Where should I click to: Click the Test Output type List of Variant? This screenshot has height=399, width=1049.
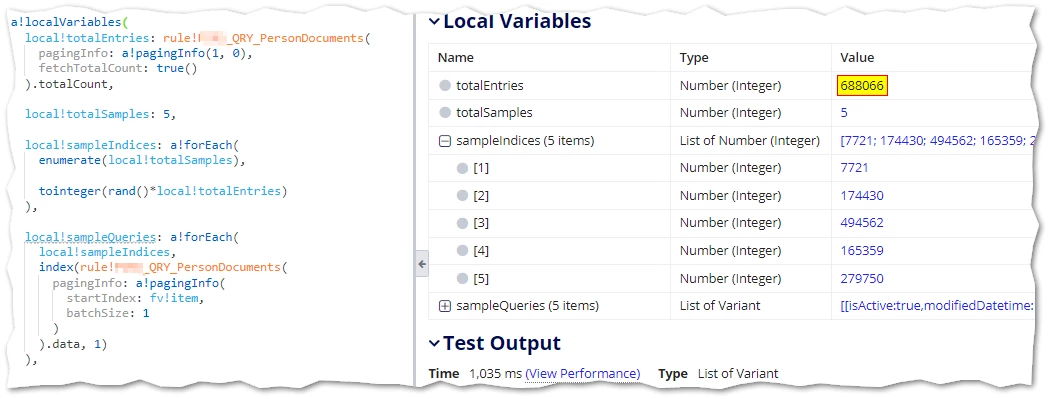[x=738, y=374]
